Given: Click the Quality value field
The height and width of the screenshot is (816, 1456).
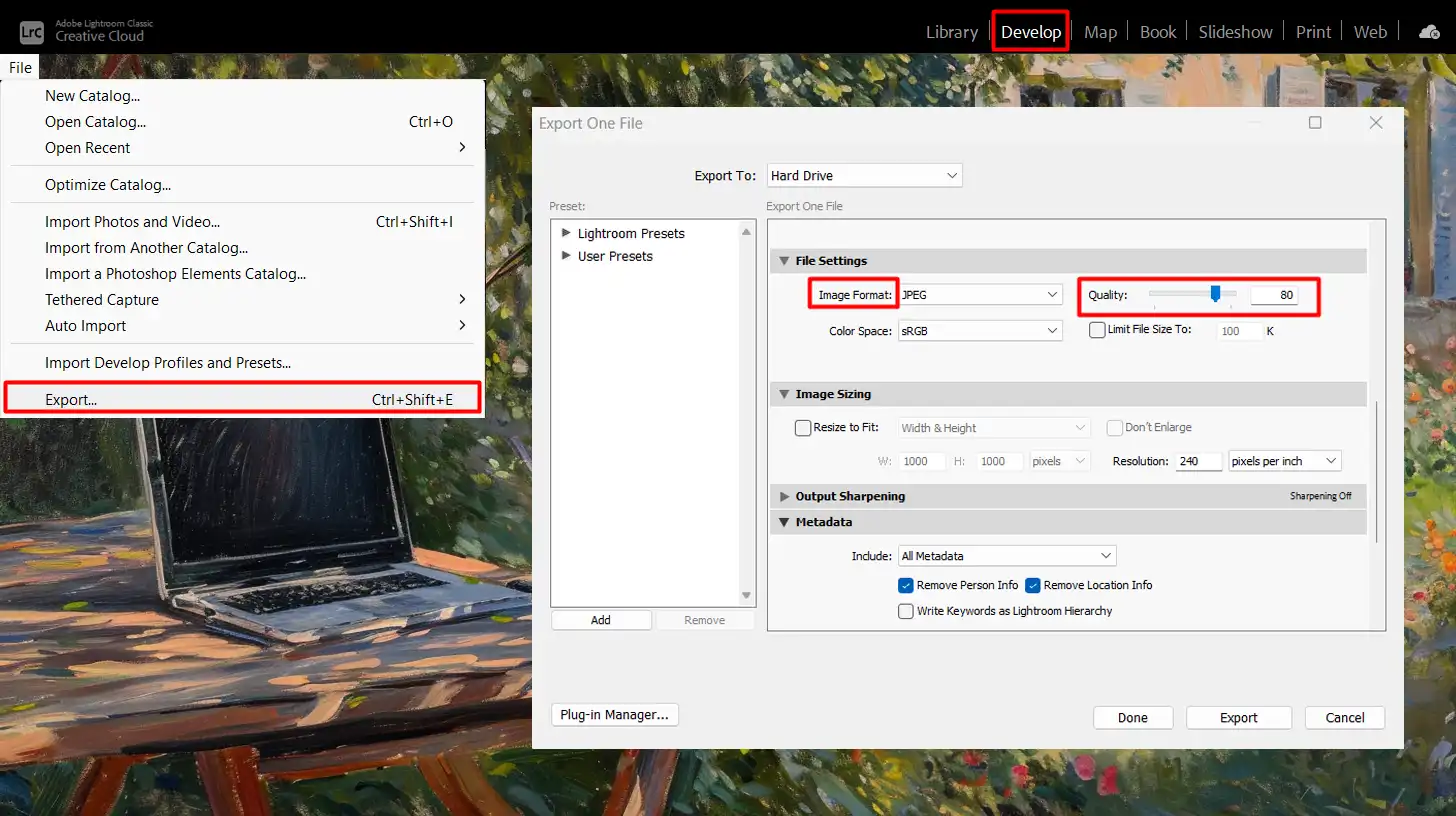Looking at the screenshot, I should pyautogui.click(x=1274, y=295).
